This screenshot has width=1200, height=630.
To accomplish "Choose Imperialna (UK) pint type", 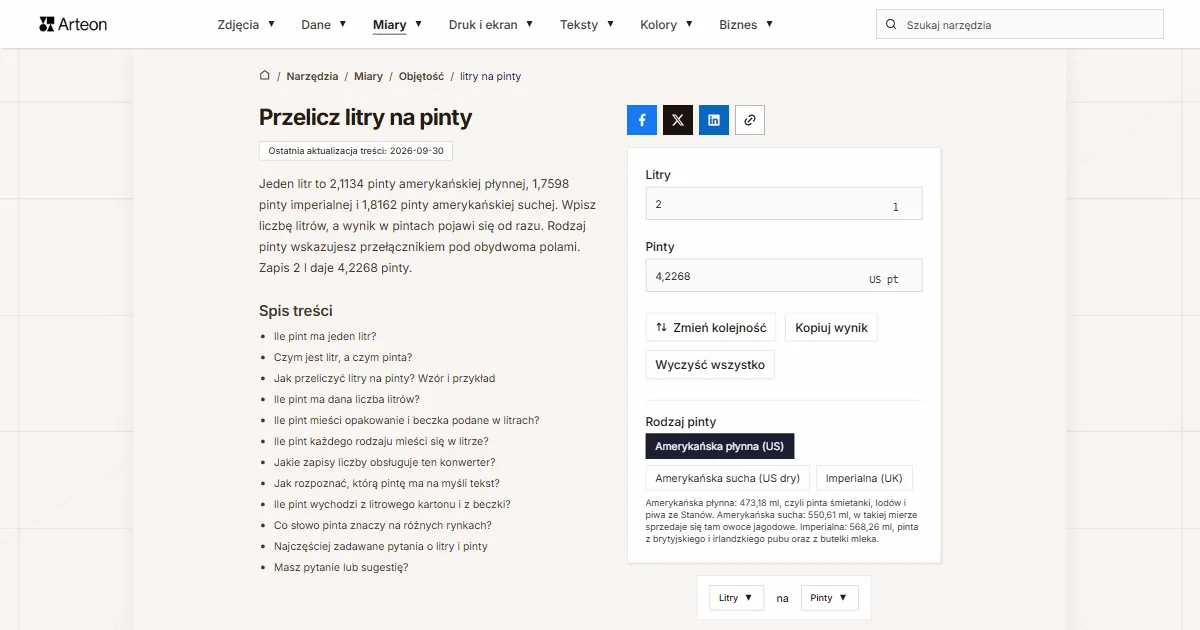I will 864,478.
